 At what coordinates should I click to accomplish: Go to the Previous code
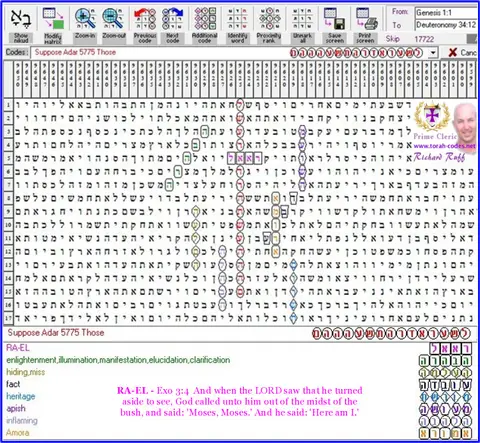145,25
